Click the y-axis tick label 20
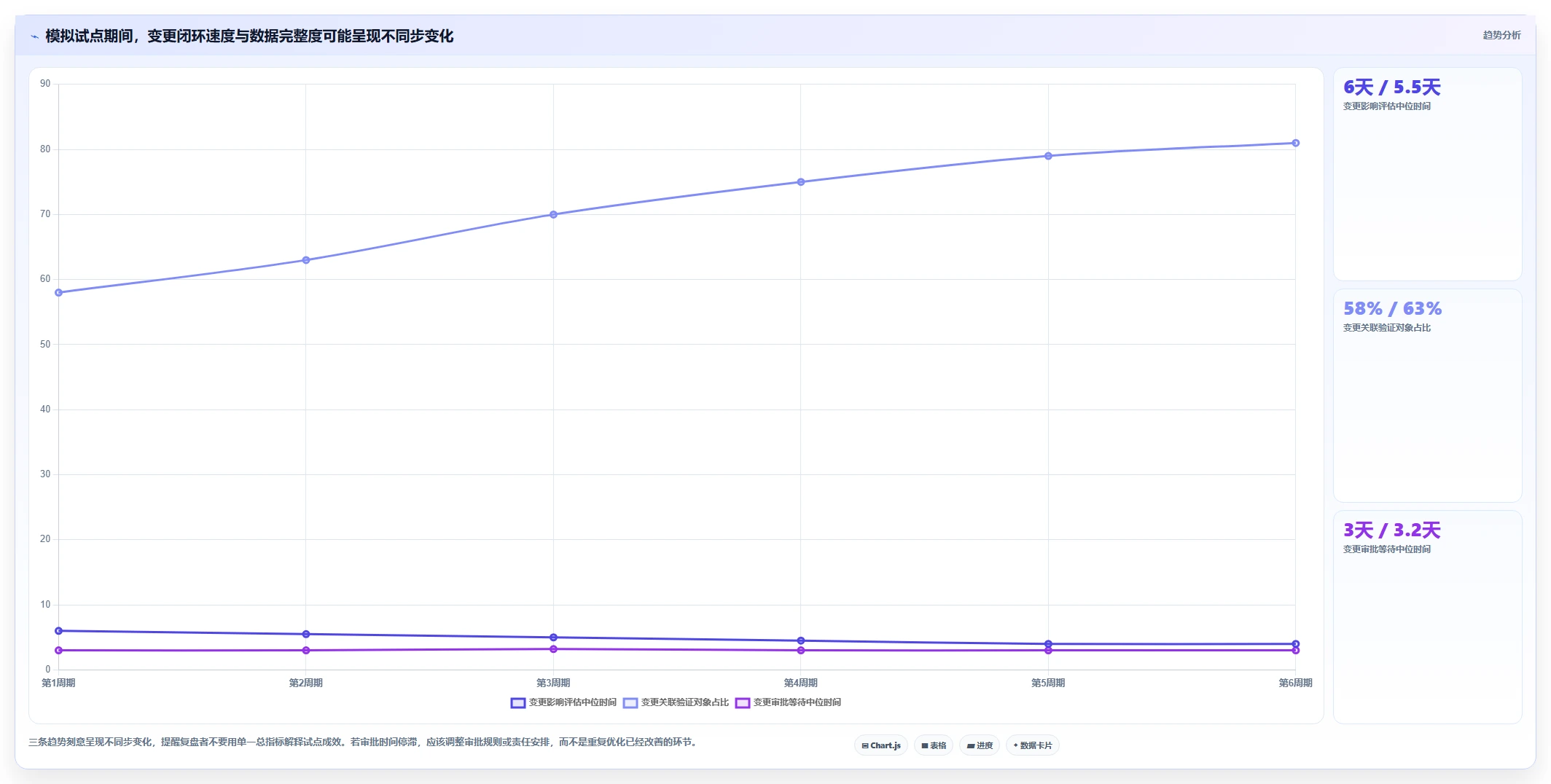This screenshot has width=1551, height=784. click(45, 539)
